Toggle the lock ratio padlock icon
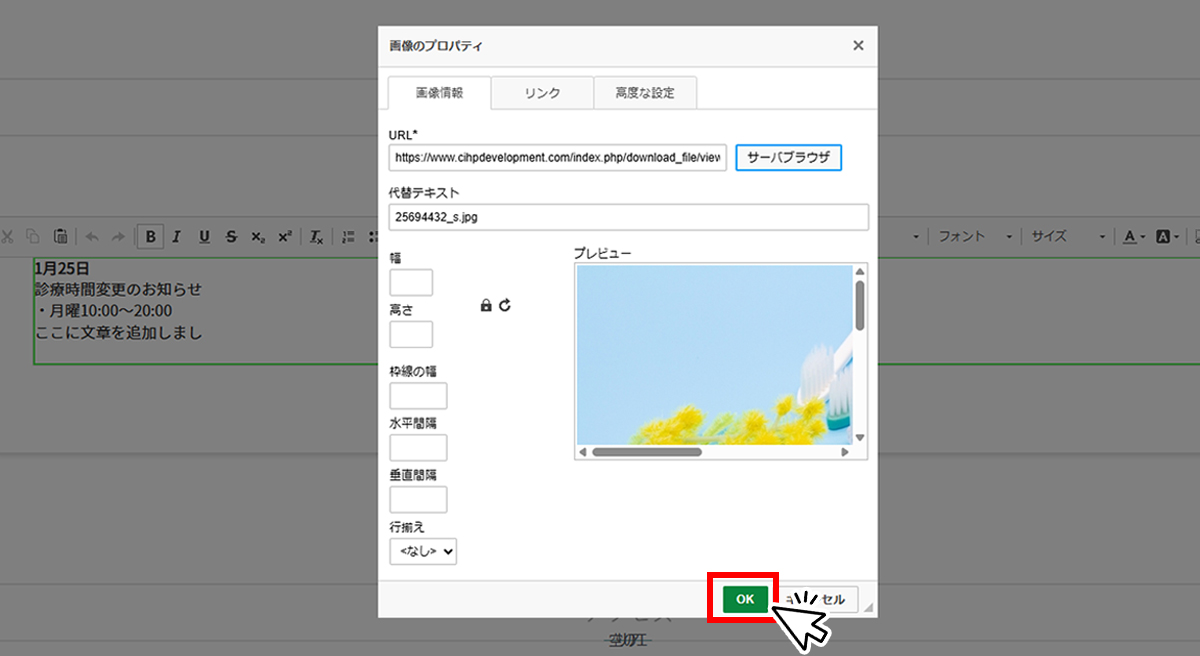This screenshot has width=1200, height=656. (486, 305)
